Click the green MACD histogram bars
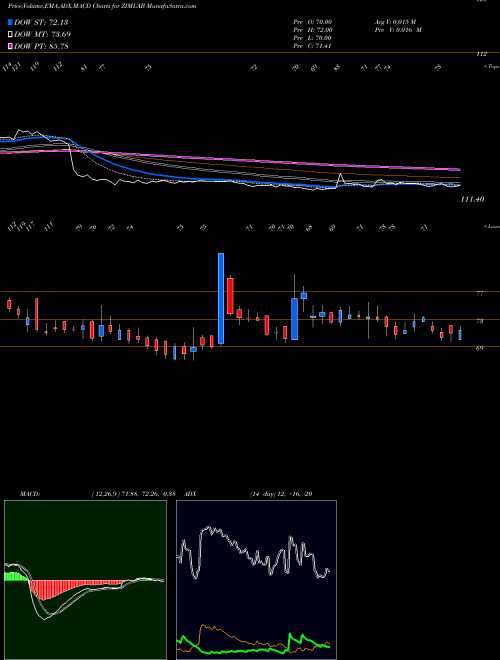Viewport: 500px width, 660px height. (16, 576)
